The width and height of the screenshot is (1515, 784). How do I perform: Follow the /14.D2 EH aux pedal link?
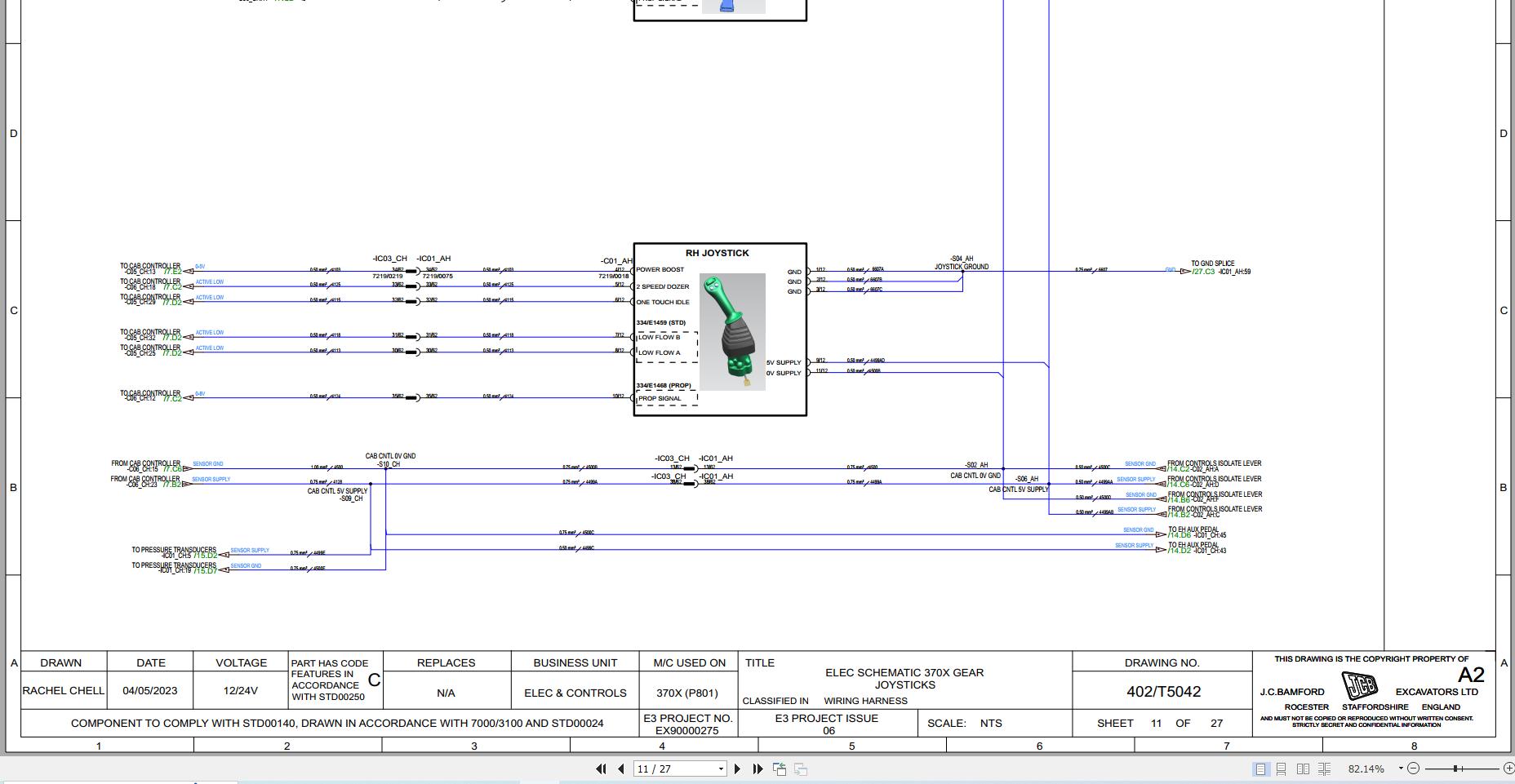[1180, 551]
